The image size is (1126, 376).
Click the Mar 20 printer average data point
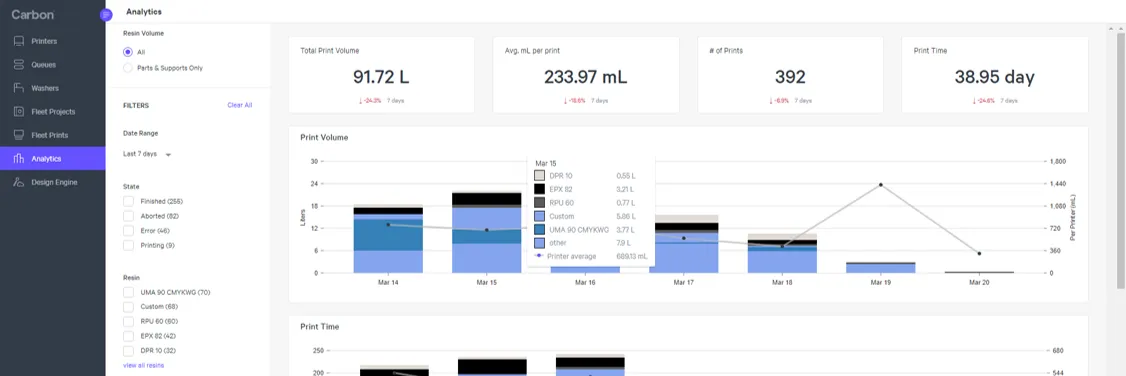pyautogui.click(x=979, y=253)
